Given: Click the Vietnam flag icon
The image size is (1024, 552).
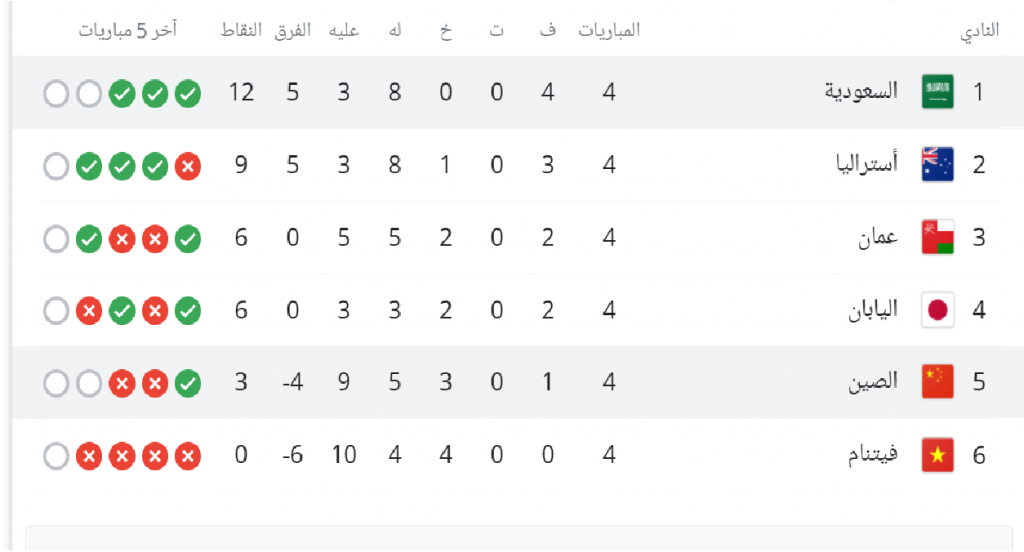Looking at the screenshot, I should tap(937, 455).
